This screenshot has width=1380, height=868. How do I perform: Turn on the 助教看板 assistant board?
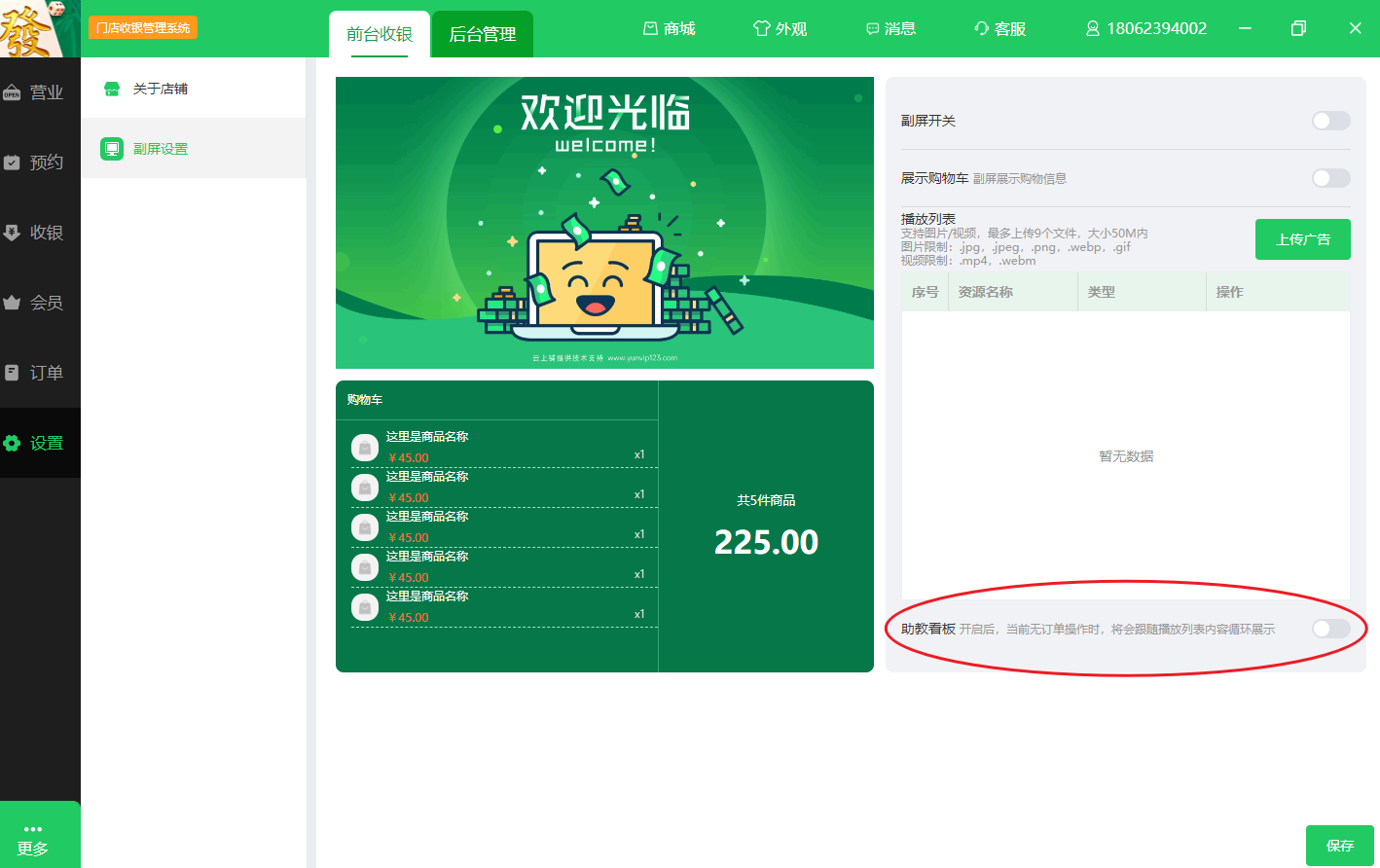click(1329, 629)
